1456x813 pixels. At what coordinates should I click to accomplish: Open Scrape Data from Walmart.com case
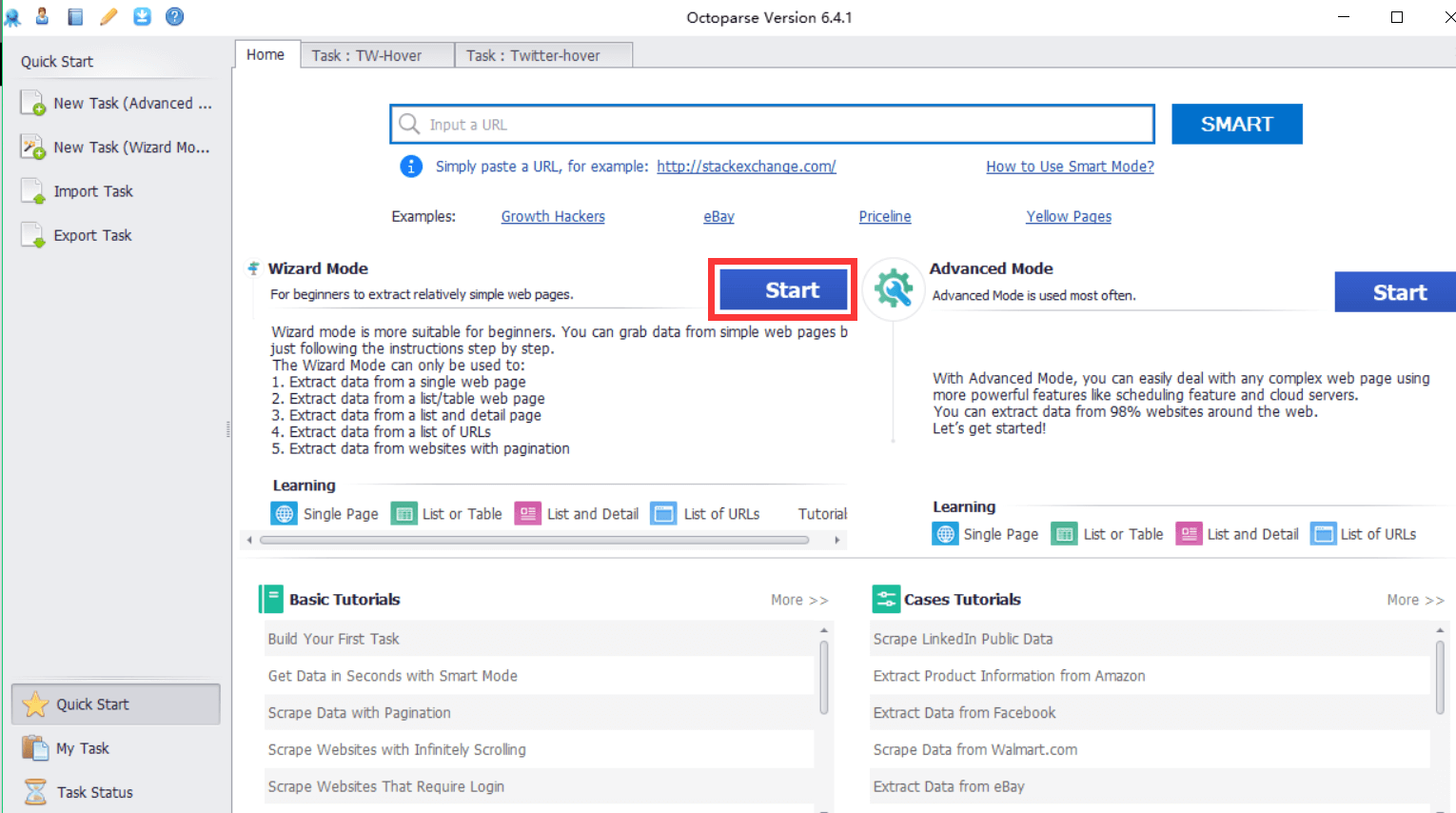pyautogui.click(x=1150, y=750)
